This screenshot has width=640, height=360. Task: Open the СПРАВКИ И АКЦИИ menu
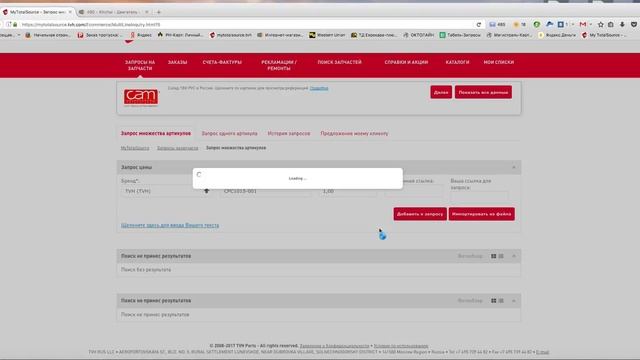pyautogui.click(x=406, y=62)
